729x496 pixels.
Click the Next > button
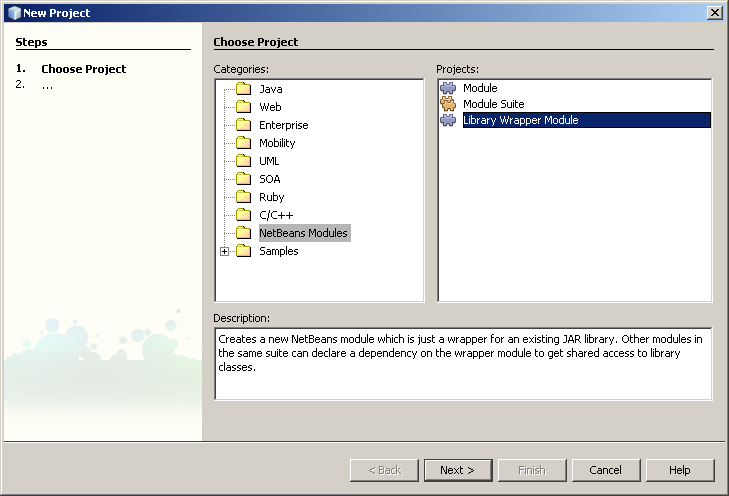coord(458,470)
